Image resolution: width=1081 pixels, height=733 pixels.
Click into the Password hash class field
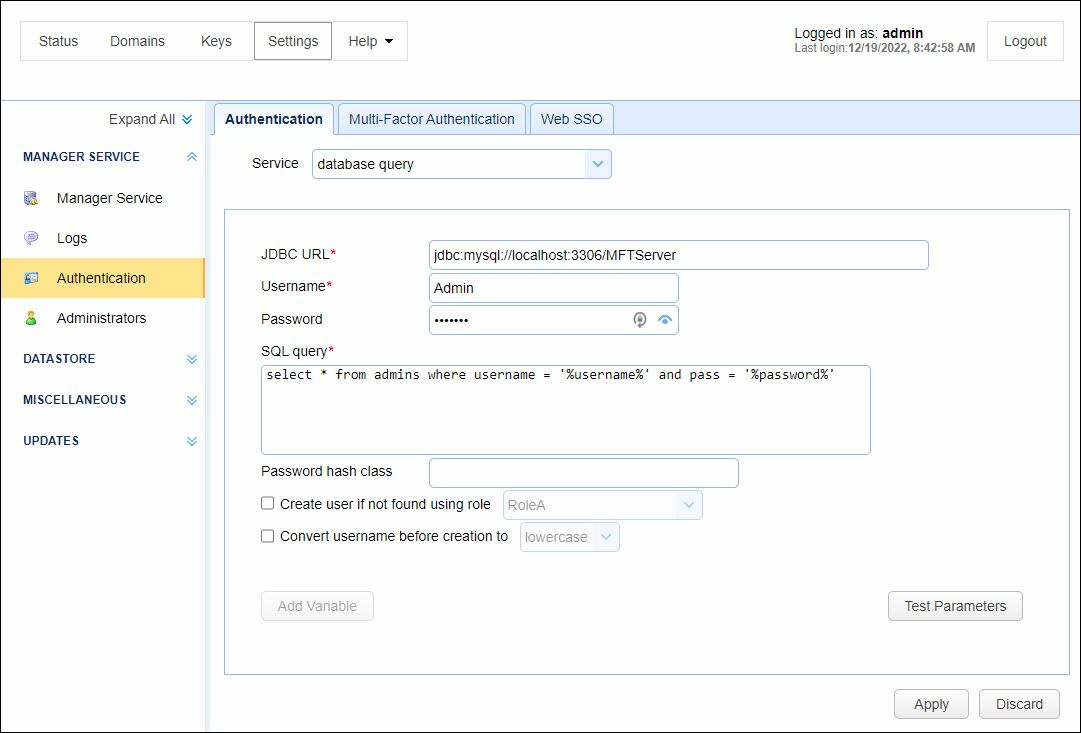(584, 473)
